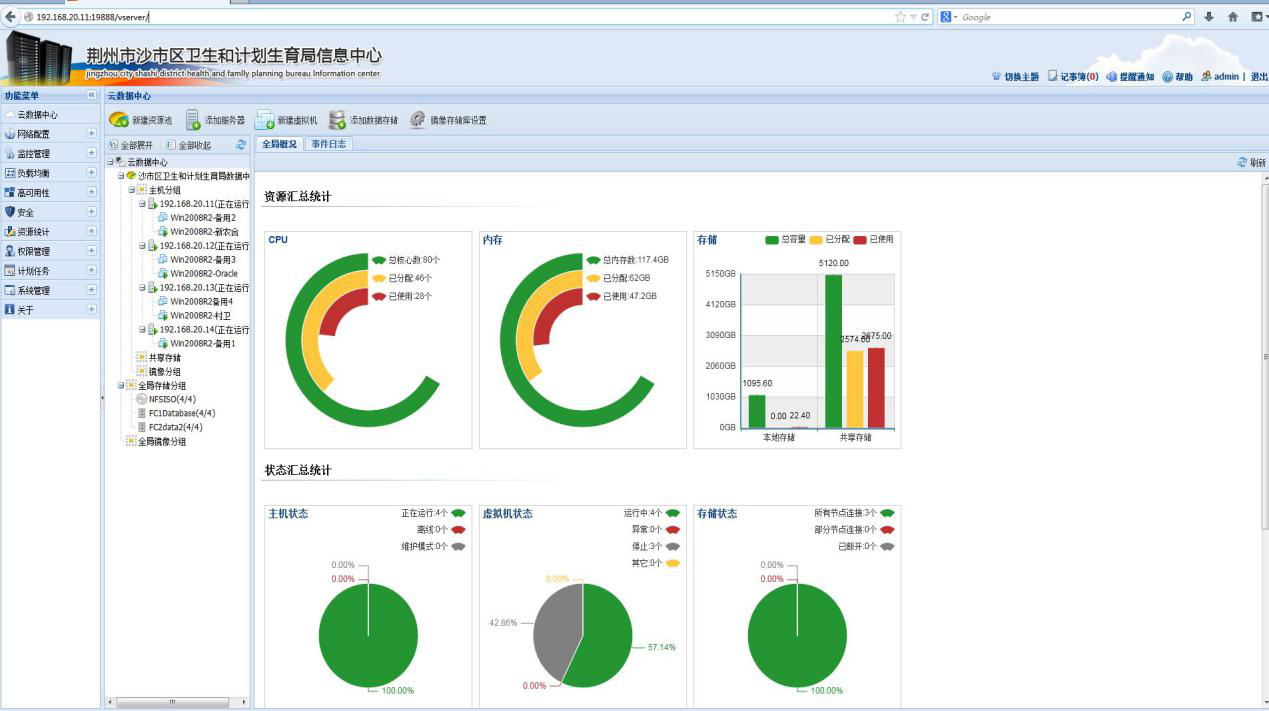The height and width of the screenshot is (711, 1269).
Task: Click the 添加服务器 server icon
Action: tap(193, 120)
